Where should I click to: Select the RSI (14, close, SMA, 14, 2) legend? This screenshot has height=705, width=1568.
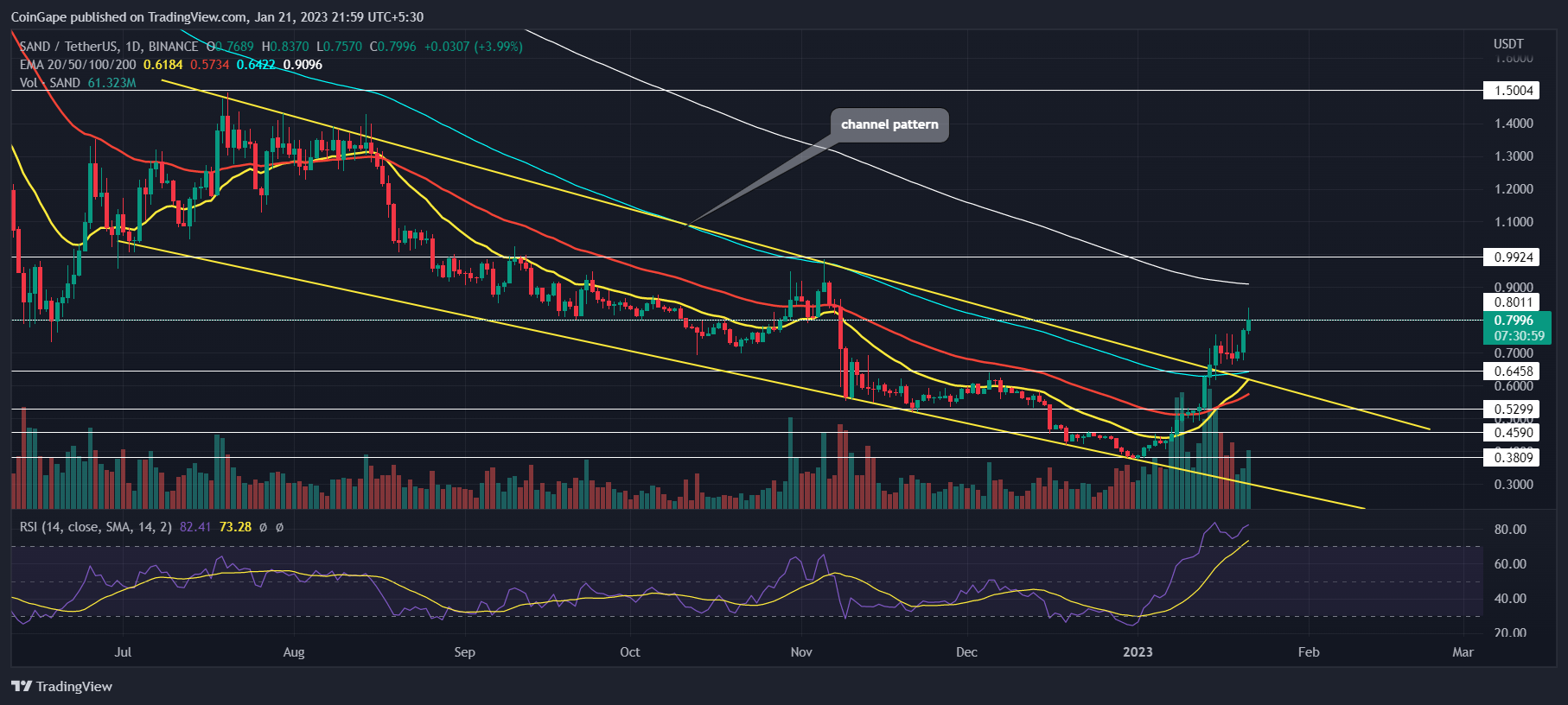click(x=96, y=526)
